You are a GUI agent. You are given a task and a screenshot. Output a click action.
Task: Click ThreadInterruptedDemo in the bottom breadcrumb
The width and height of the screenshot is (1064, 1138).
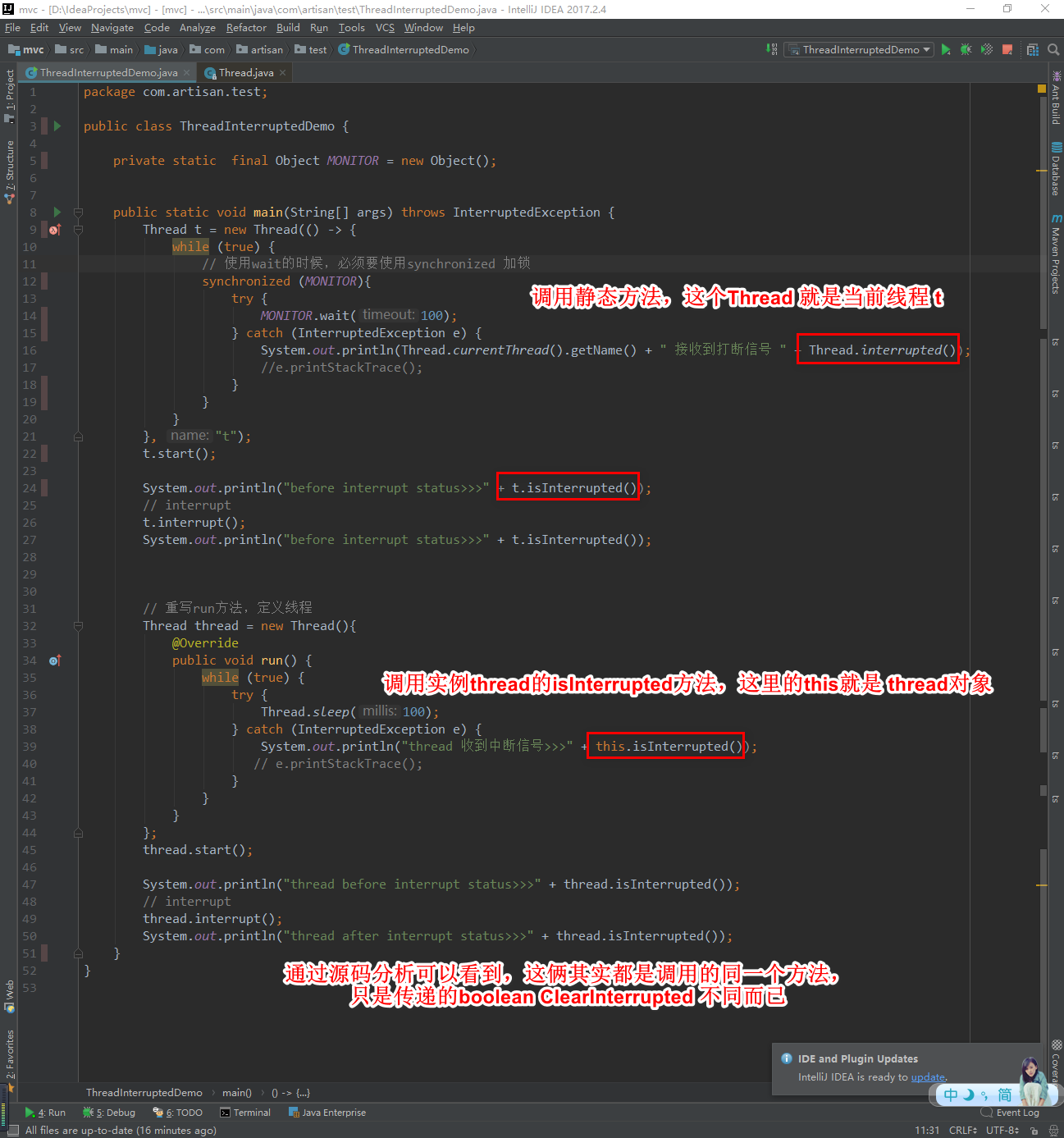coord(144,1092)
